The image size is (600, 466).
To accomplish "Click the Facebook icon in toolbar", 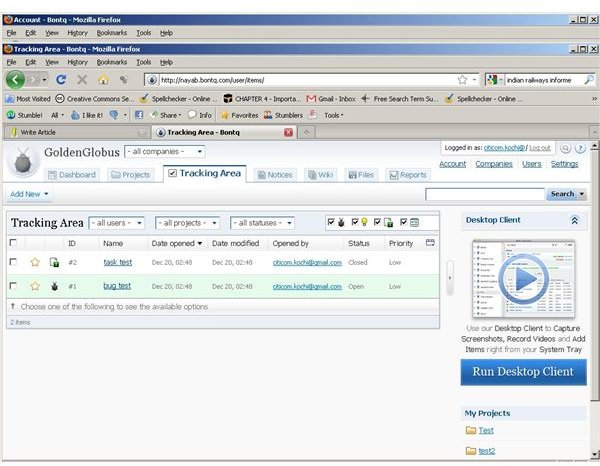I will pos(139,115).
